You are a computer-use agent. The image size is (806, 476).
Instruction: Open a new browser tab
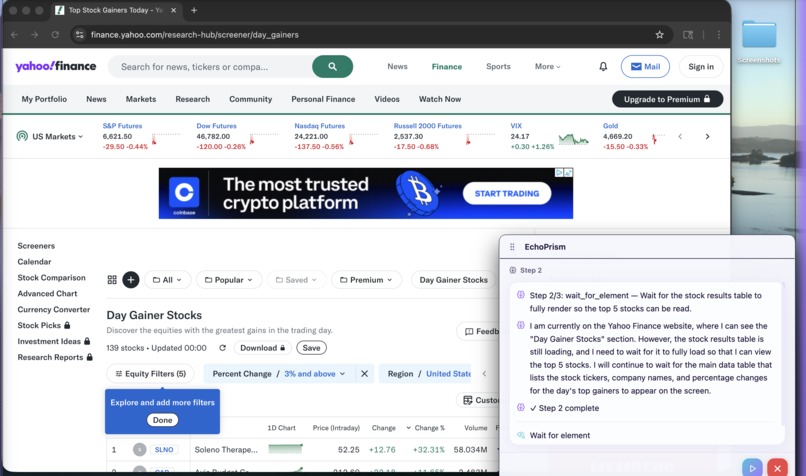tap(194, 10)
